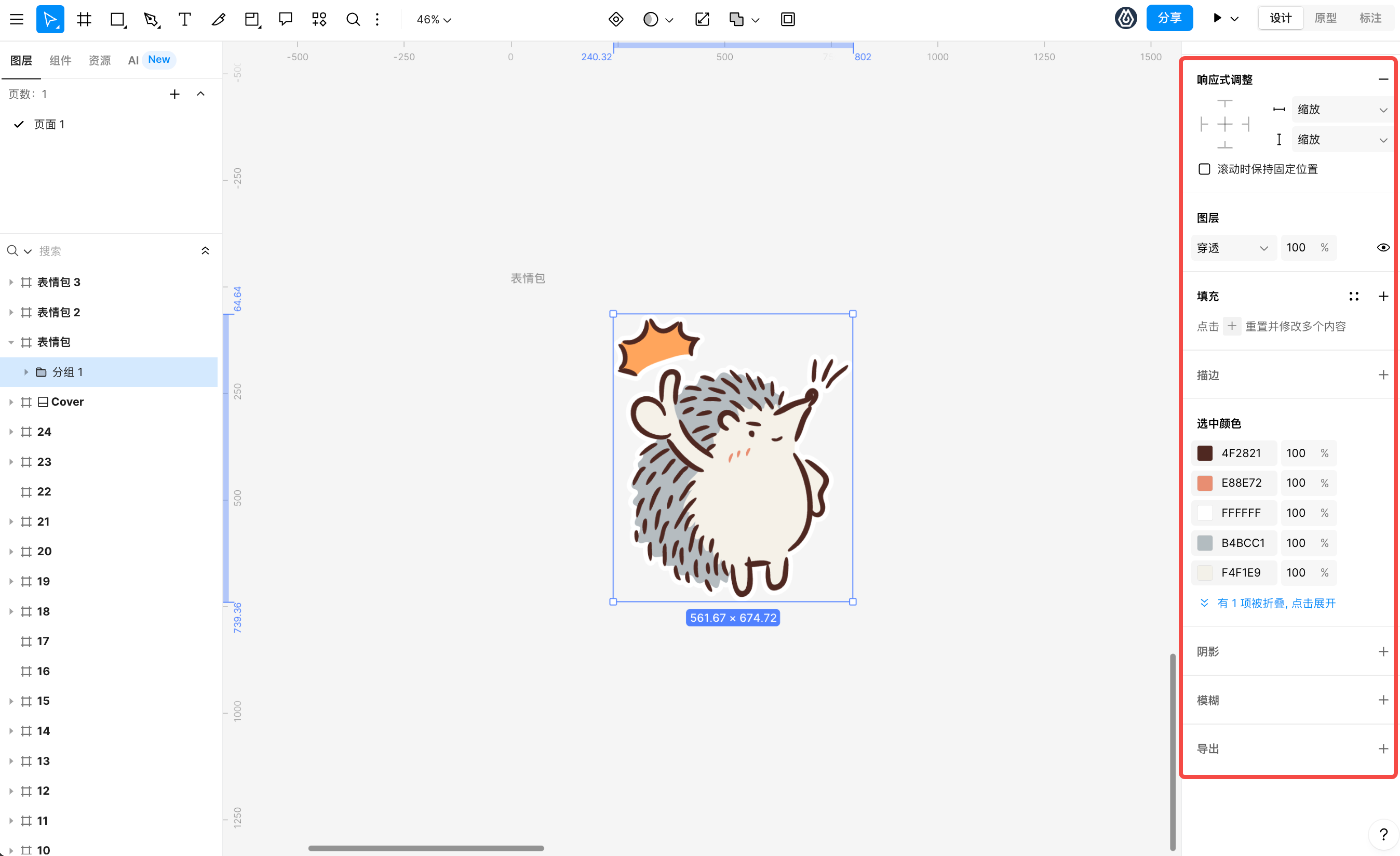This screenshot has width=1400, height=856.
Task: Open the help question mark button
Action: point(1383,834)
